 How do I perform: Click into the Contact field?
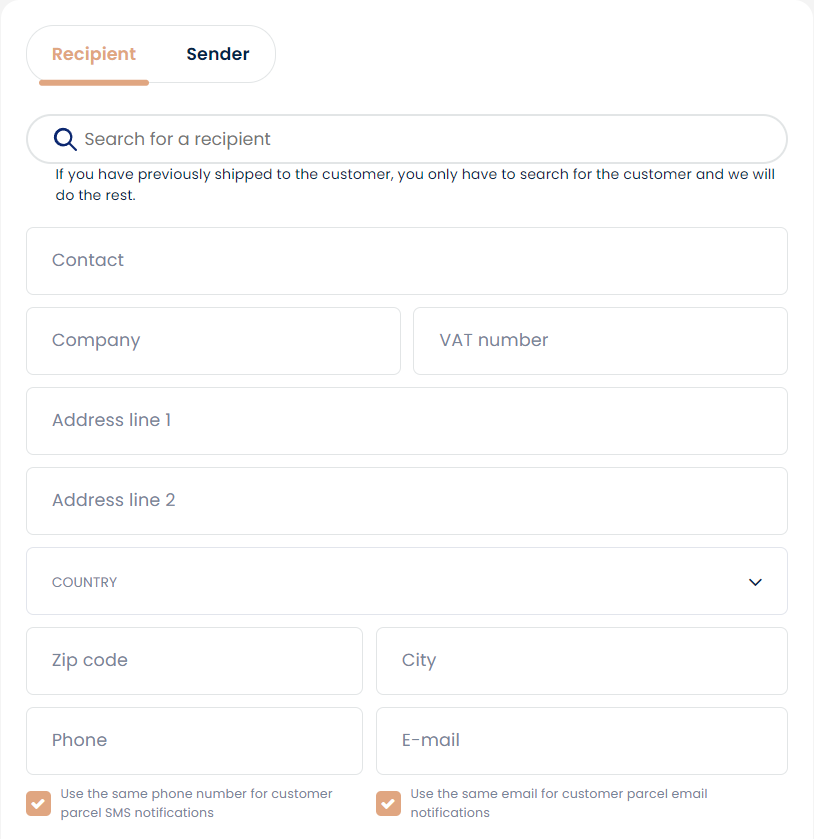407,261
